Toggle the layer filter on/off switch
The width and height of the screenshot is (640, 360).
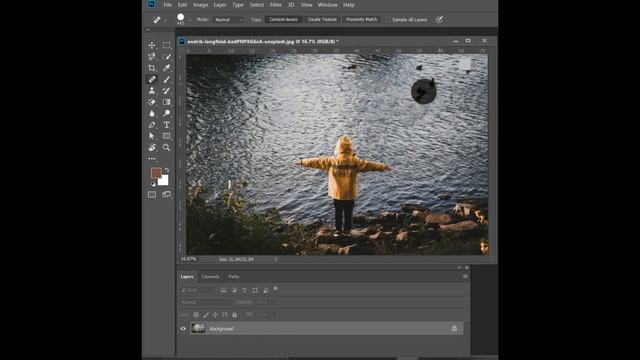(276, 289)
